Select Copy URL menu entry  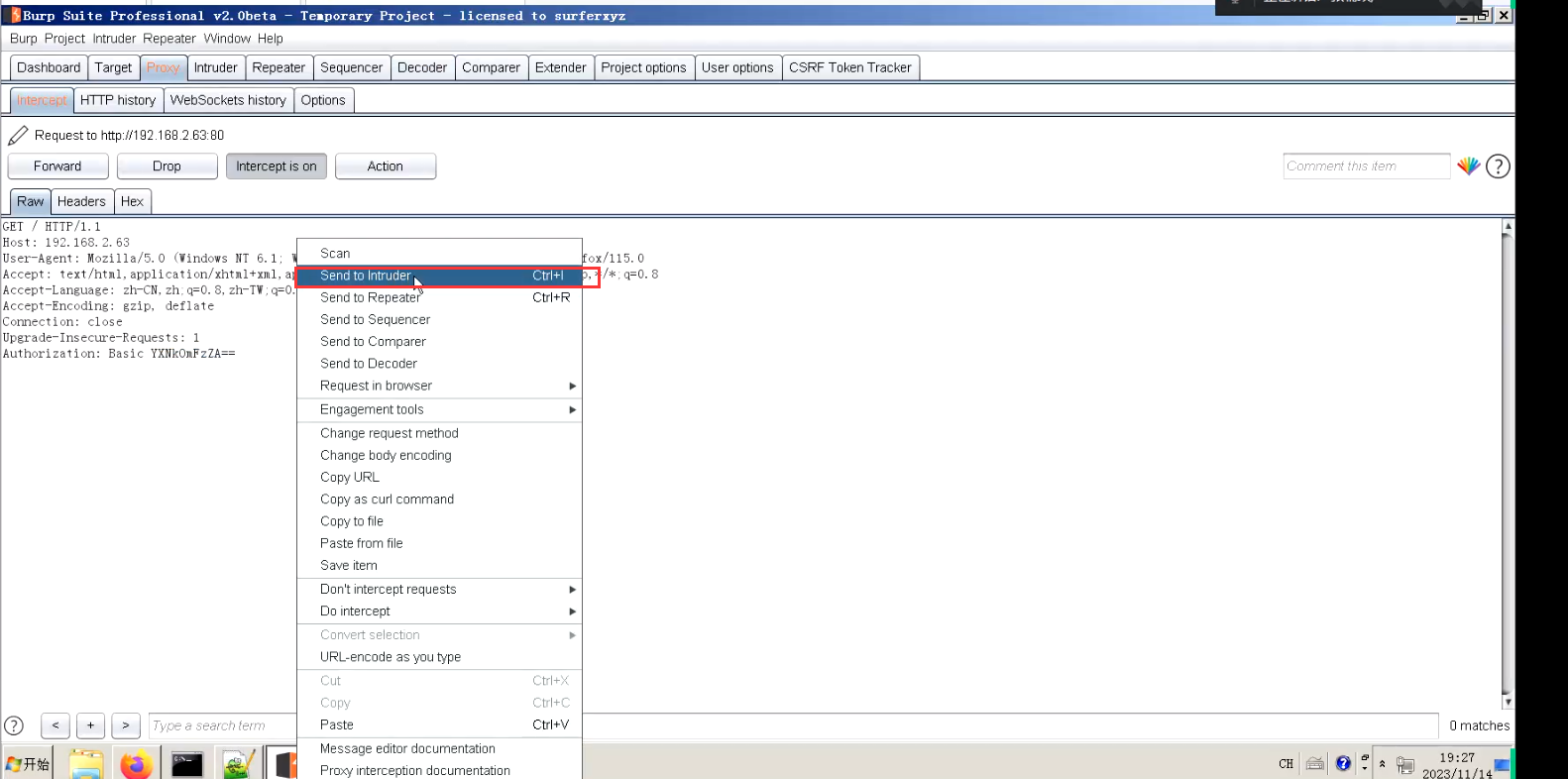coord(439,477)
